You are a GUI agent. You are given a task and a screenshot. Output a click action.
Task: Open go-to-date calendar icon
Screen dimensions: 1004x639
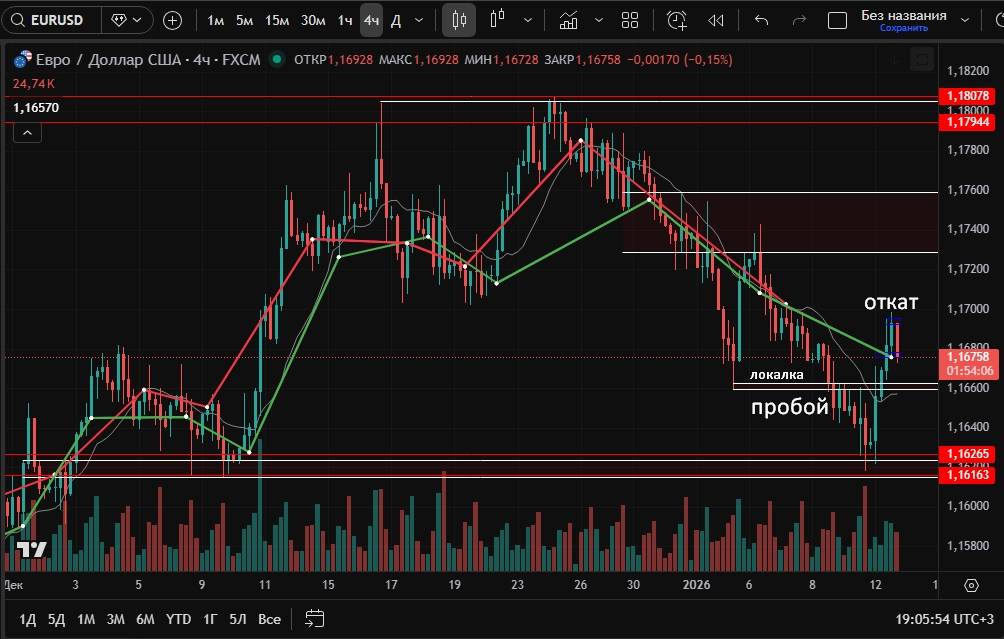coord(315,618)
